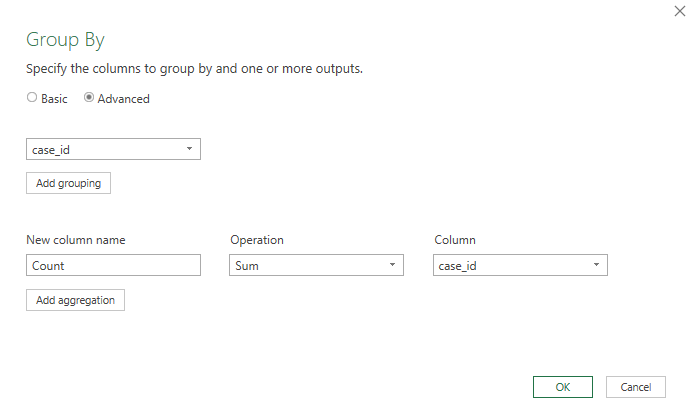Confirm the grouping with OK

tap(563, 387)
